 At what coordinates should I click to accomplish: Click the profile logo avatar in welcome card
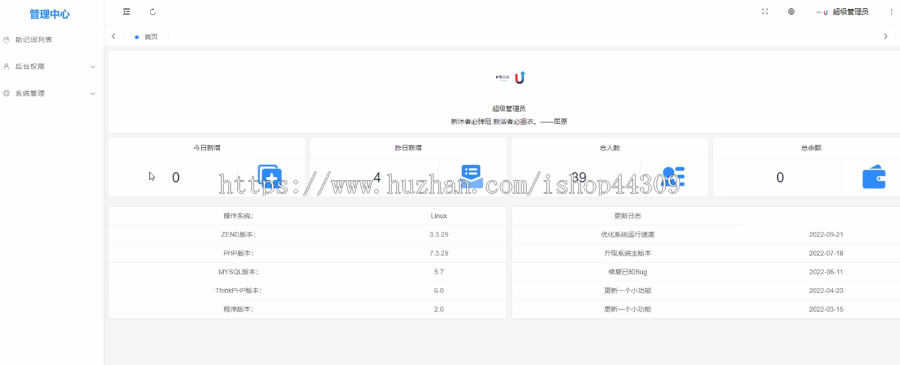510,78
